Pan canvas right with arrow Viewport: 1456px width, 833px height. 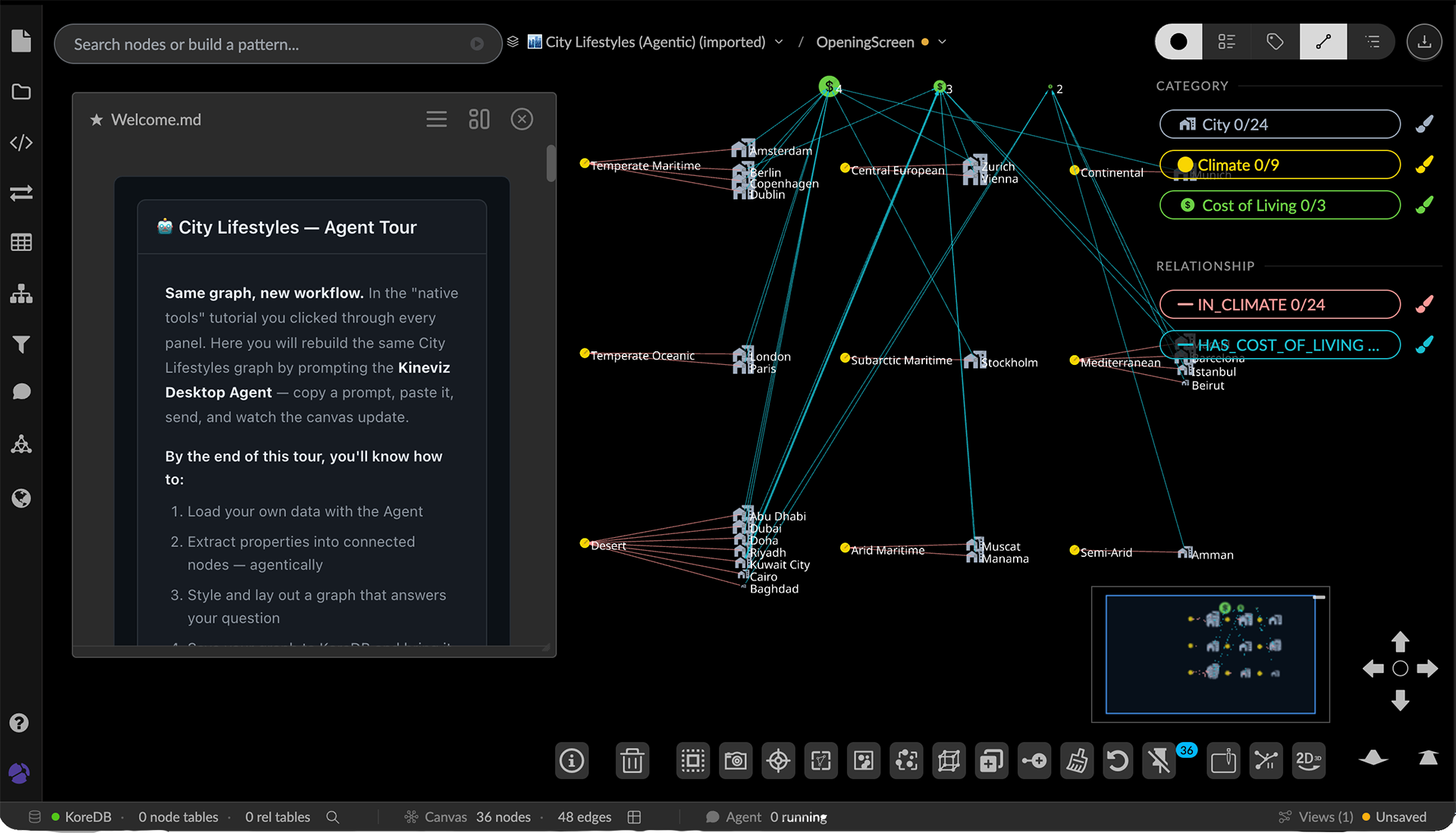(1427, 668)
